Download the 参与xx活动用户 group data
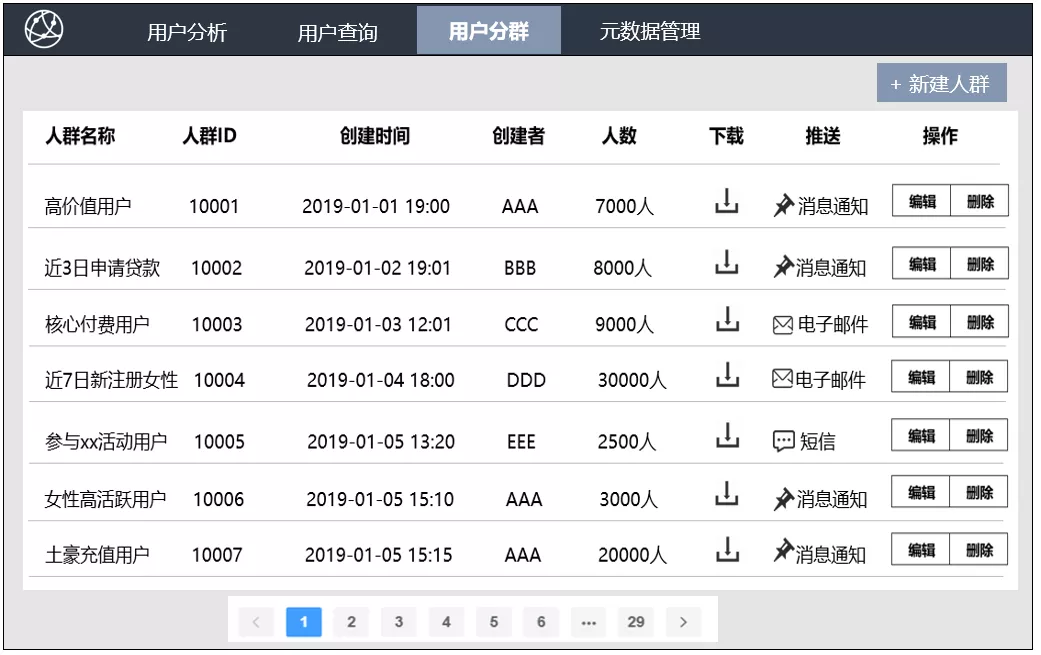This screenshot has width=1041, height=655. click(727, 435)
